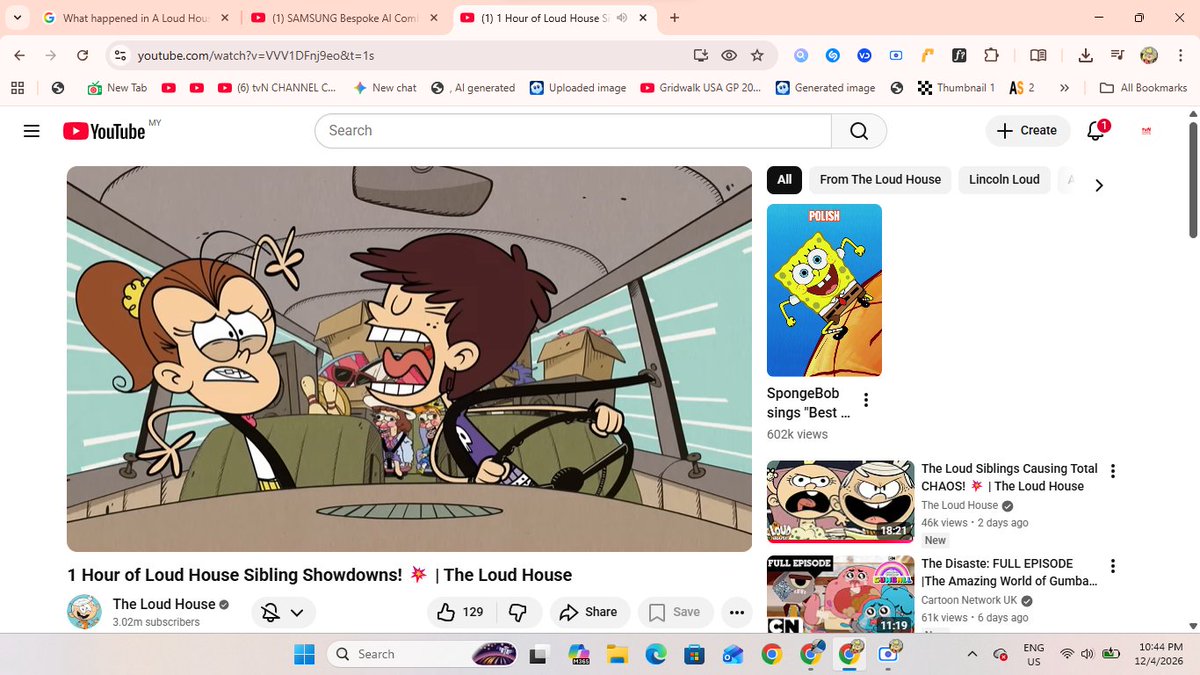Open the YouTube hamburger guide menu

pyautogui.click(x=31, y=131)
